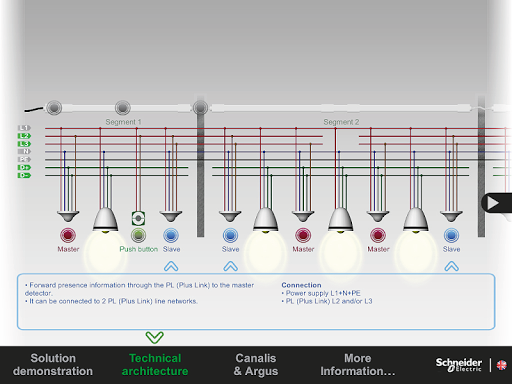
Task: Select the red Master detector in Segment 1
Action: (68, 235)
